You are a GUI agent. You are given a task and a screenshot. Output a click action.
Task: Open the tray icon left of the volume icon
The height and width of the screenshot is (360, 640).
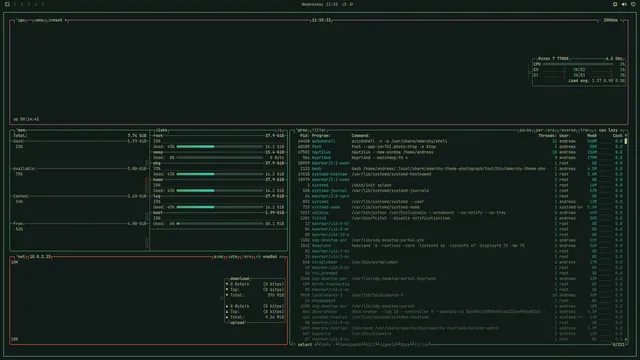tap(615, 4)
